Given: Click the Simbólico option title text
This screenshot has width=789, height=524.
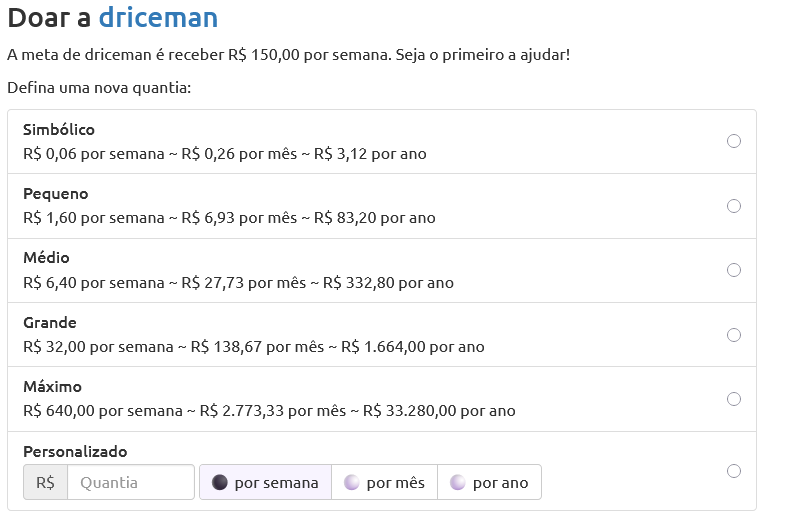Looking at the screenshot, I should 59,130.
